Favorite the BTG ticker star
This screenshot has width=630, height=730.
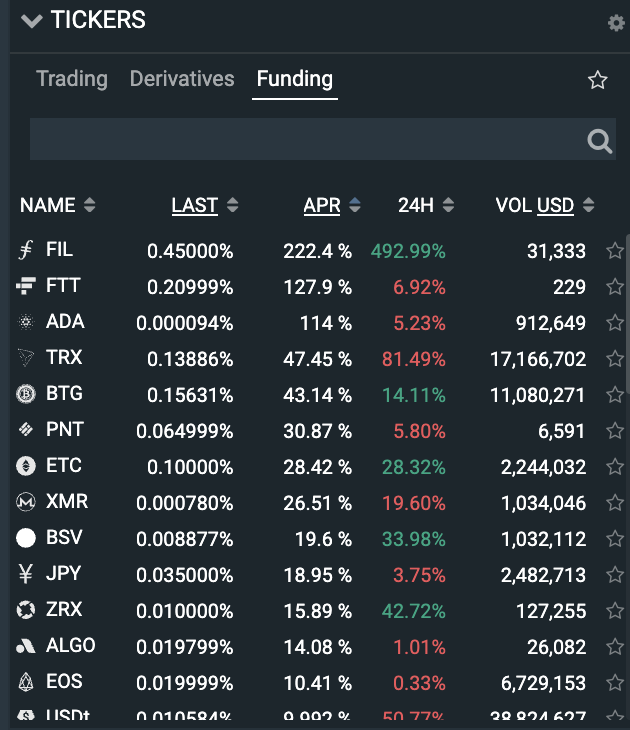[615, 394]
